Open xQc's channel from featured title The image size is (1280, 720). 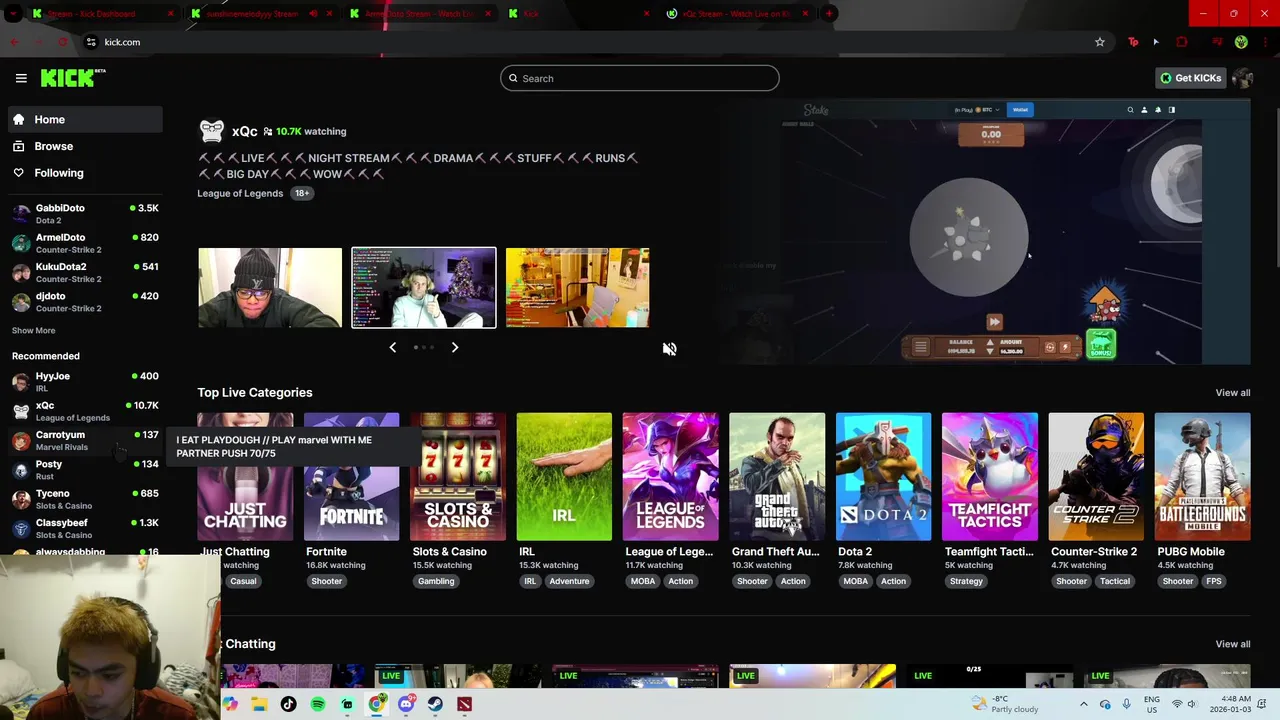244,131
